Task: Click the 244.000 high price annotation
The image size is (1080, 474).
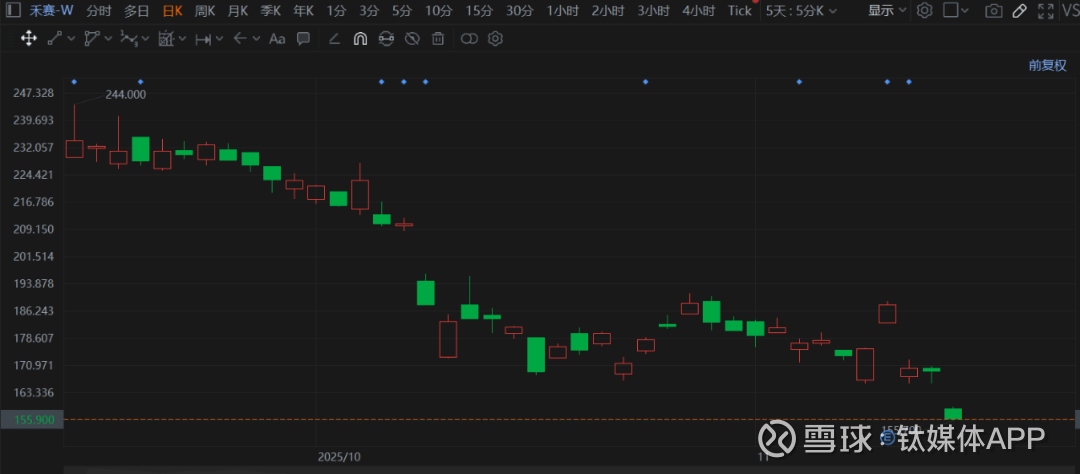Action: click(x=125, y=94)
